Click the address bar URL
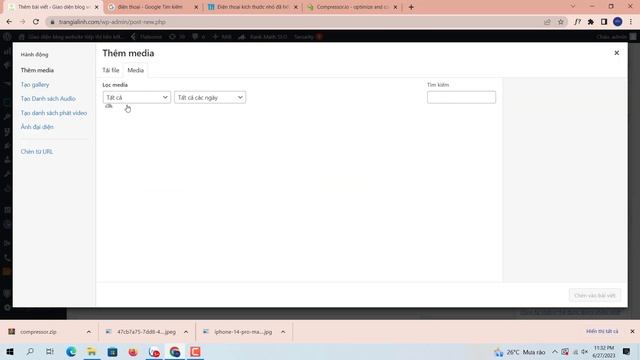 [112, 22]
